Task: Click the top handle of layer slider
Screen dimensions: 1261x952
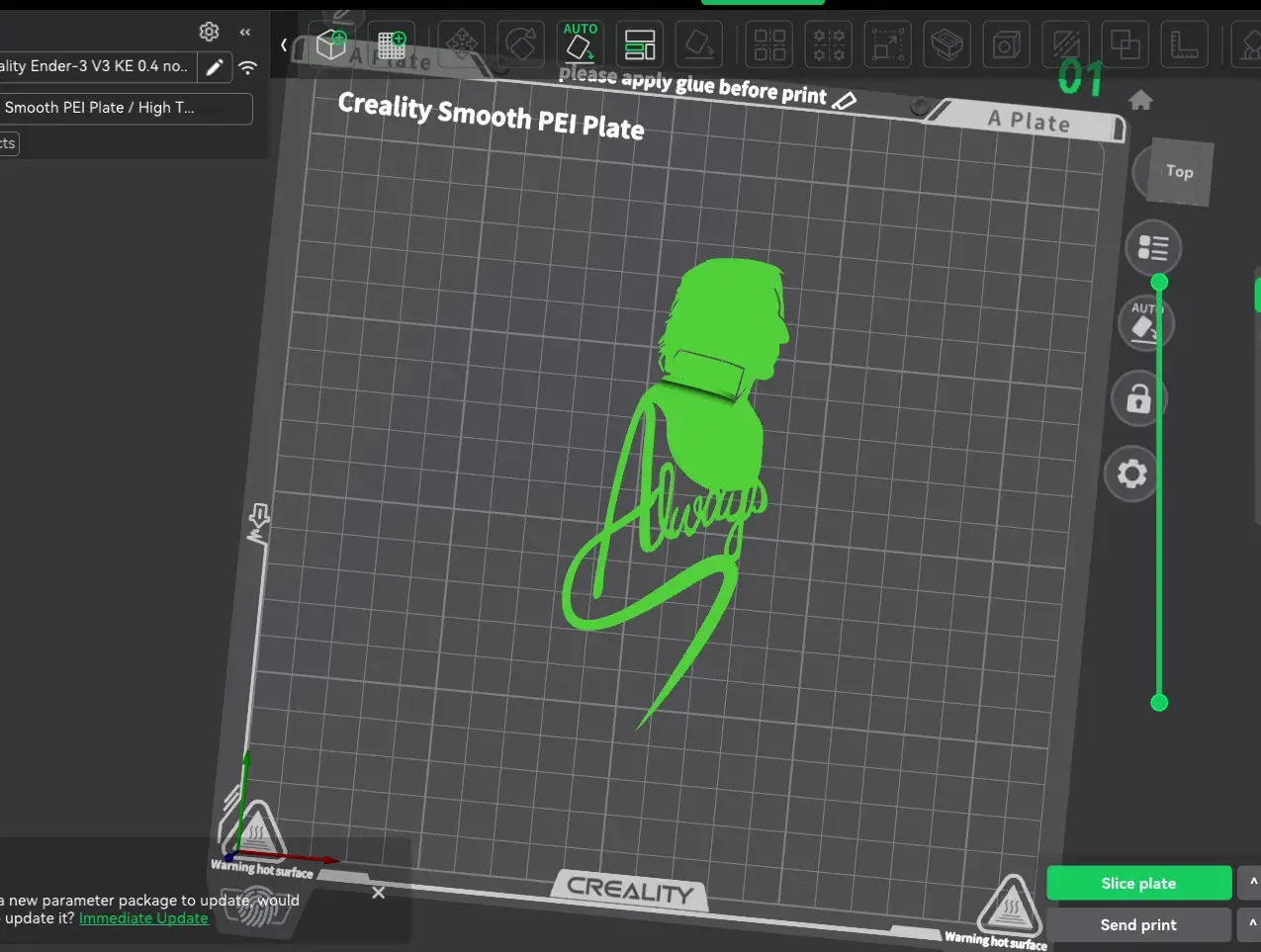Action: (1159, 283)
